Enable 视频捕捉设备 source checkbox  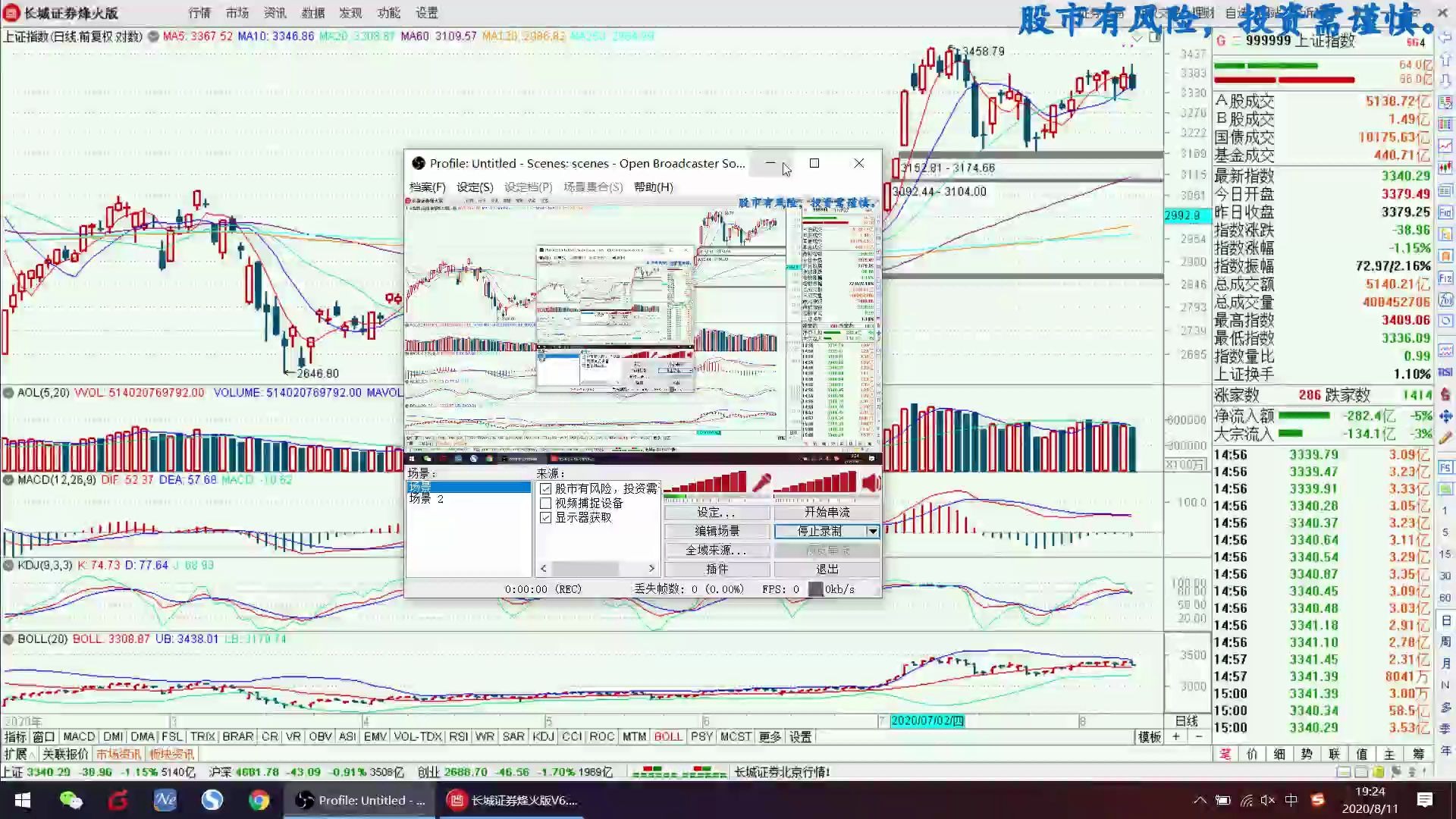[545, 504]
